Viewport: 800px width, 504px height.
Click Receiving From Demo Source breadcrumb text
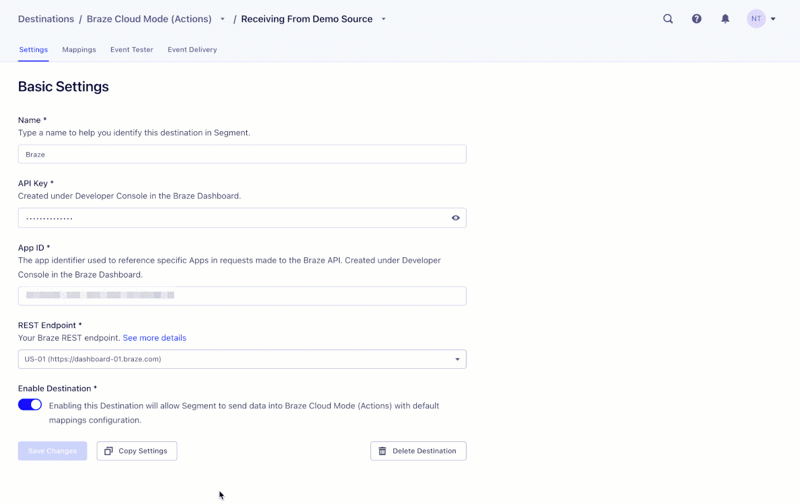[x=307, y=19]
